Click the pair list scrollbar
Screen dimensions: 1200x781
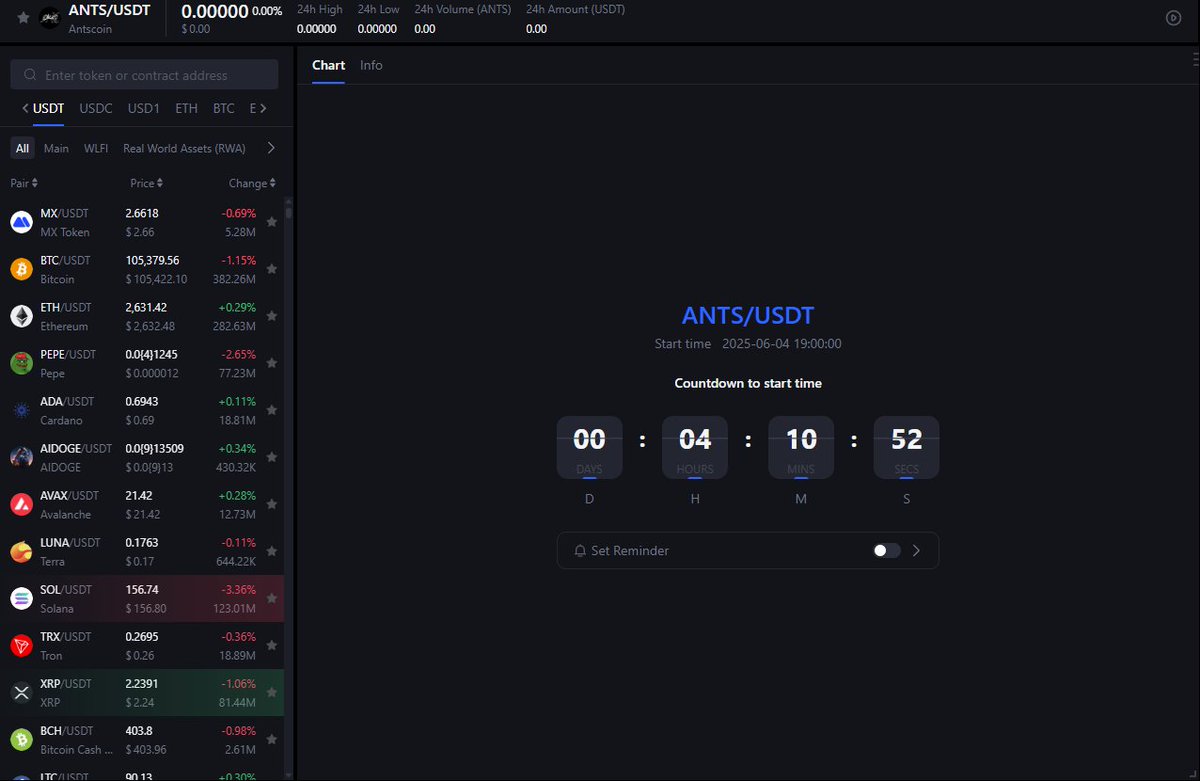tap(289, 212)
